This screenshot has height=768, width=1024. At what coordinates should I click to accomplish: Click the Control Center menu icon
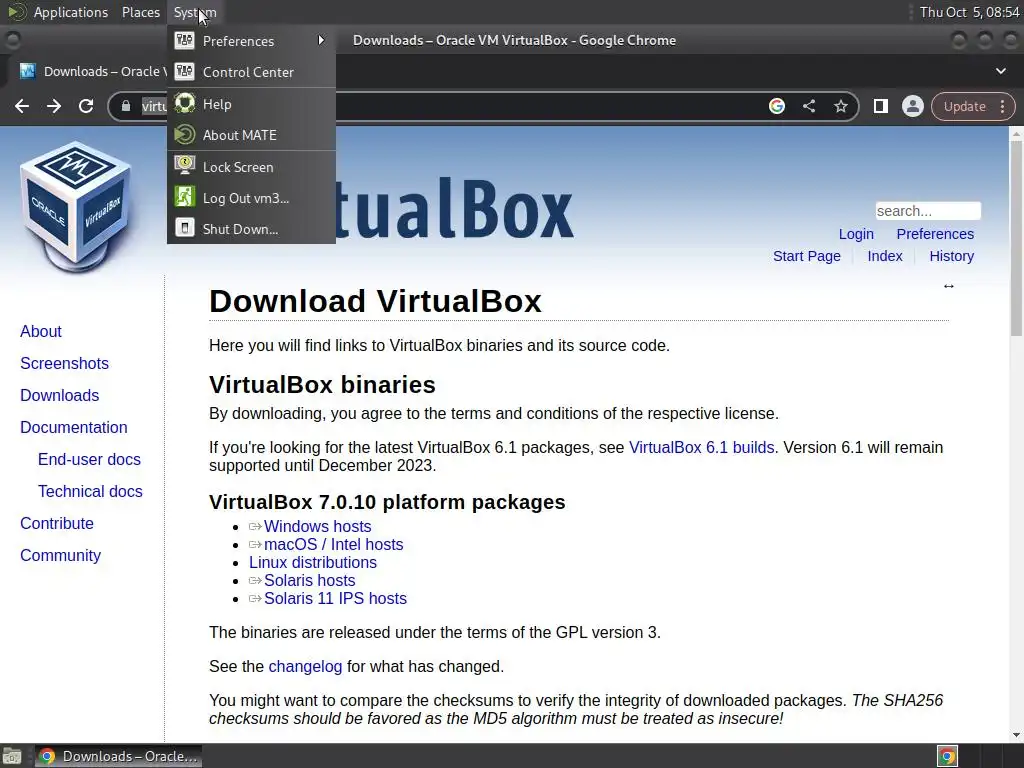click(x=185, y=72)
